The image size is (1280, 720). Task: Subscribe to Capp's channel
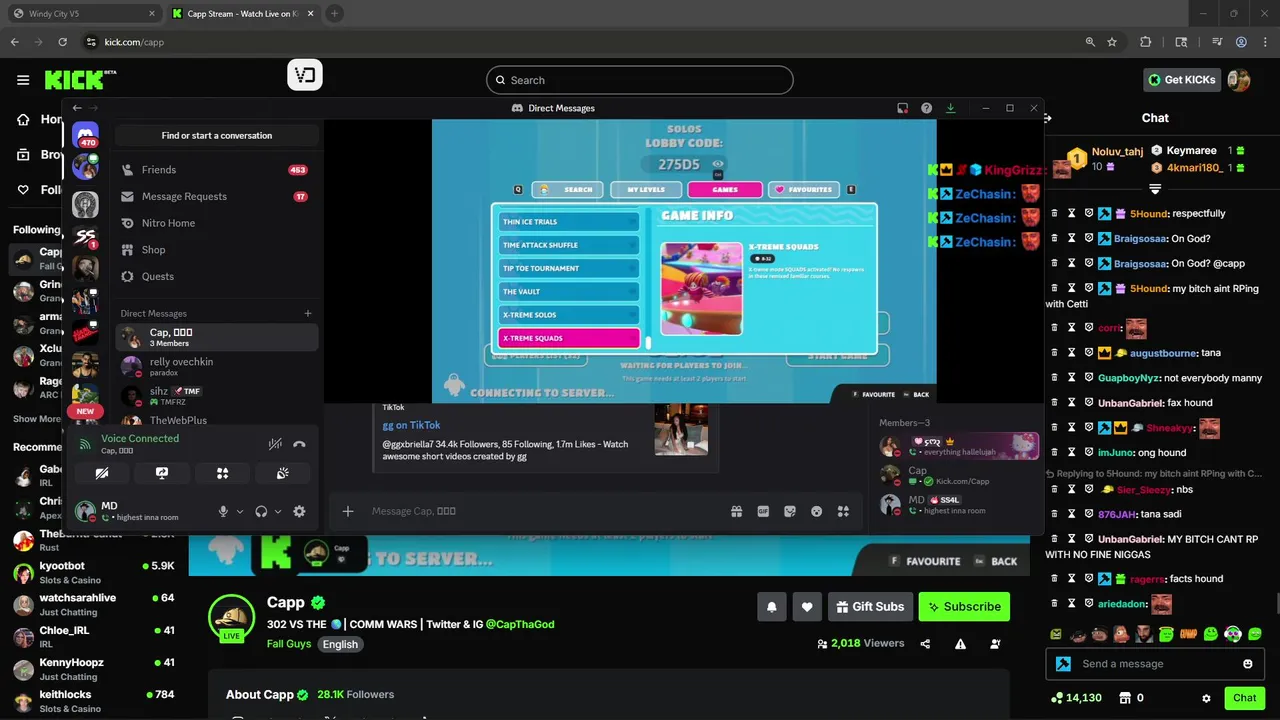tap(964, 606)
